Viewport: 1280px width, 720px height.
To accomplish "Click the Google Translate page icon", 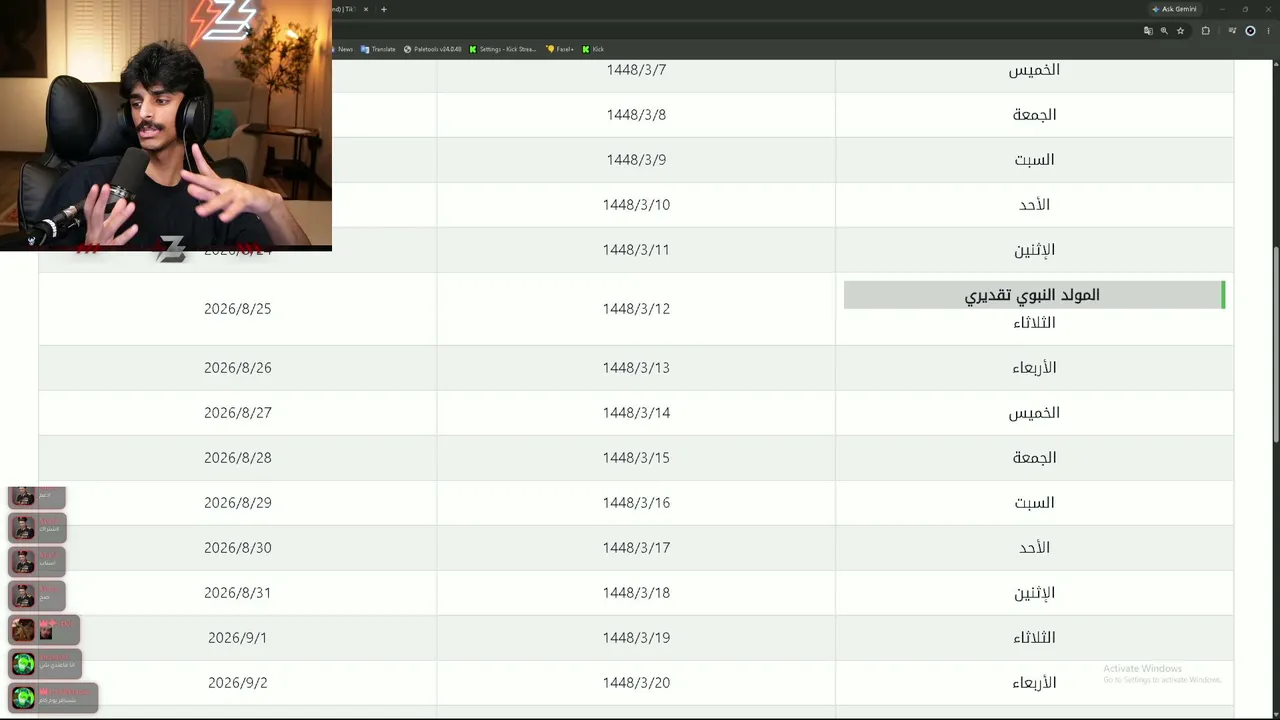I will click(1148, 31).
